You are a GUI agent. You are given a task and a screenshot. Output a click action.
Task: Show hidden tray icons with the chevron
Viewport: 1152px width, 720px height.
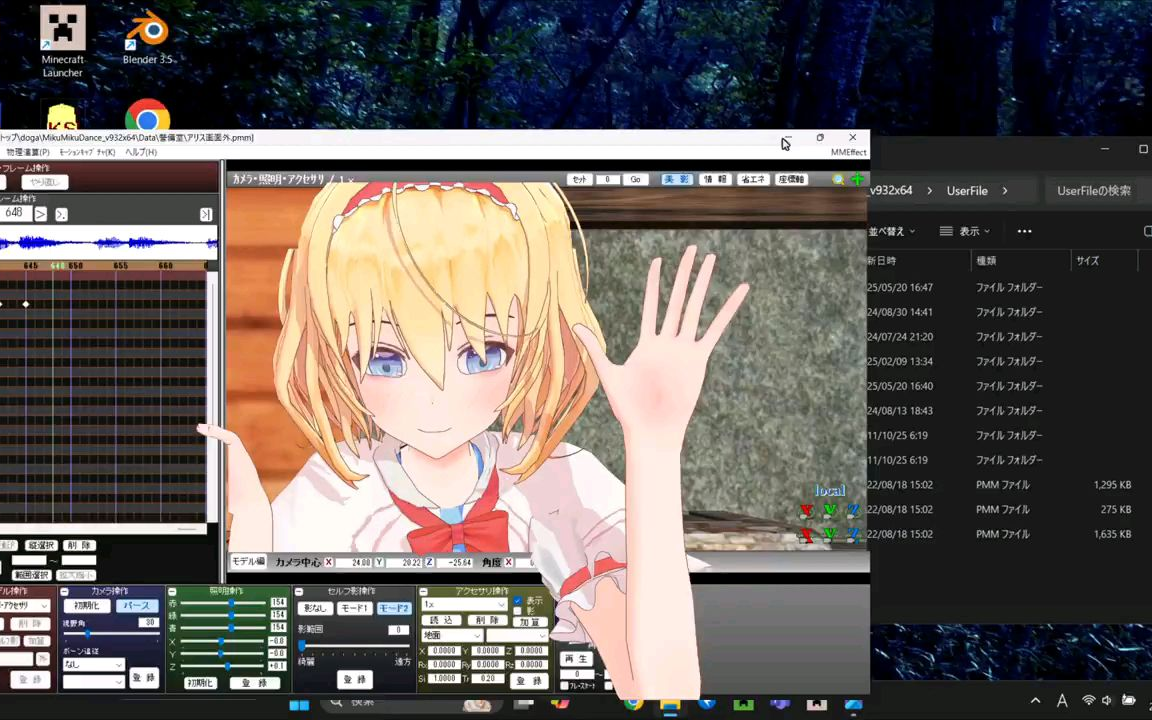[x=1035, y=701]
